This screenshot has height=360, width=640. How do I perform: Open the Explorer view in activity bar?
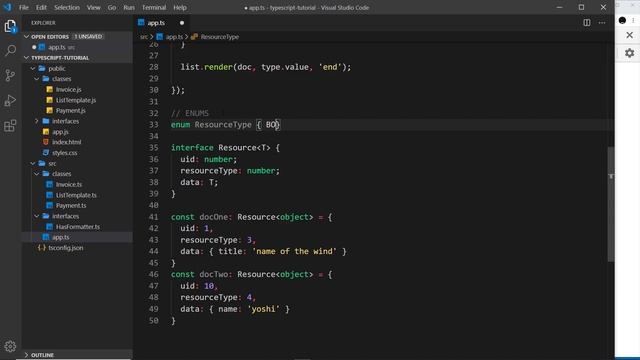point(10,27)
